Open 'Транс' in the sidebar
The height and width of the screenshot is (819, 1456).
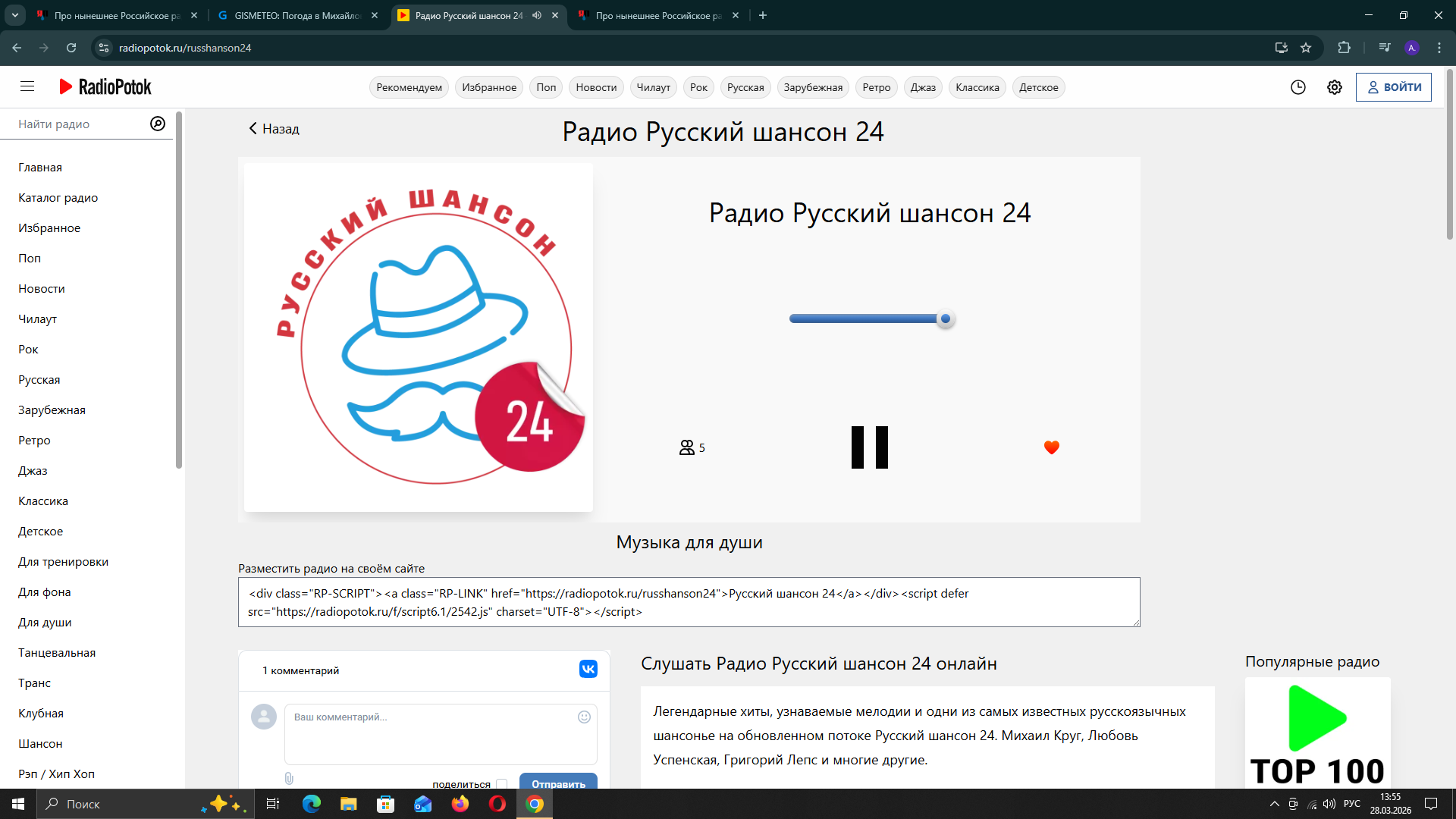point(35,683)
